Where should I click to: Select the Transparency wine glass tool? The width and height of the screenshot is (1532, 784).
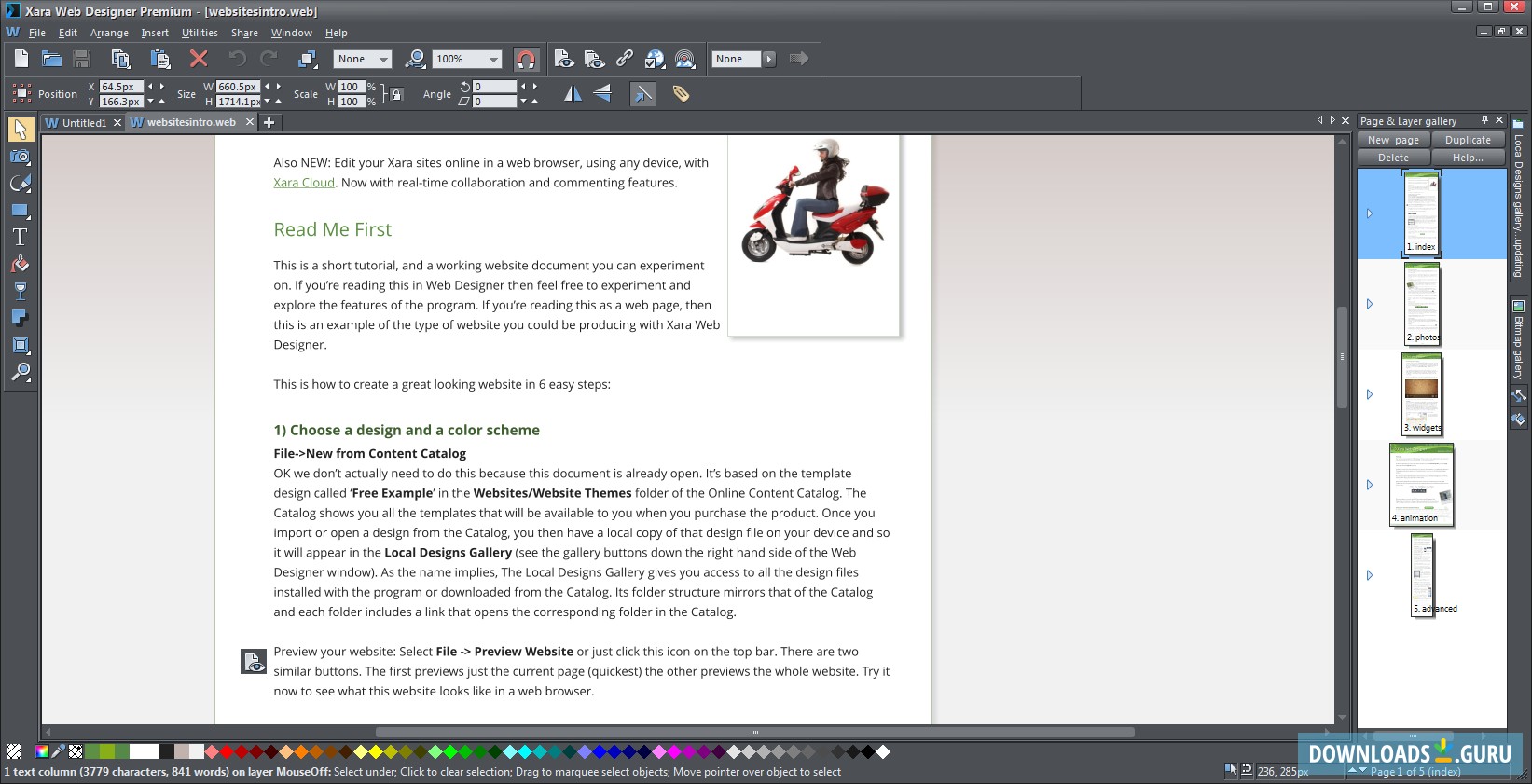[20, 291]
